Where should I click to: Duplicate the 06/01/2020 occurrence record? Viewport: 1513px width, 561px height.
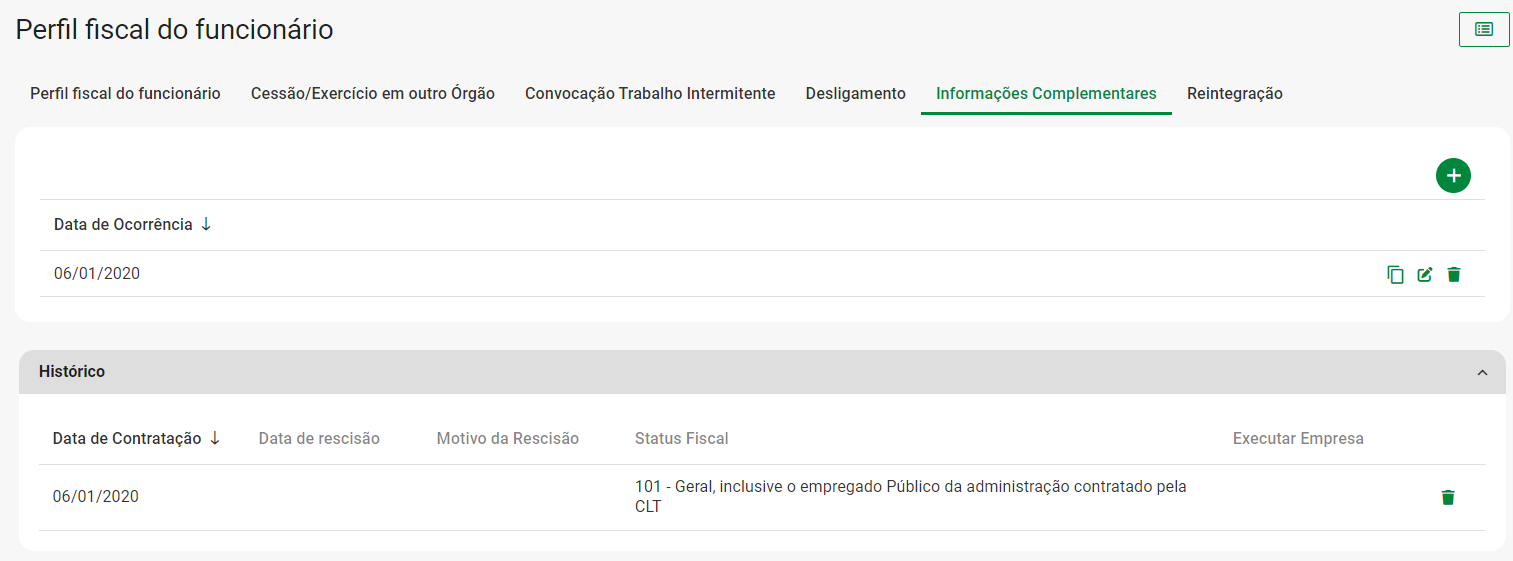1396,274
